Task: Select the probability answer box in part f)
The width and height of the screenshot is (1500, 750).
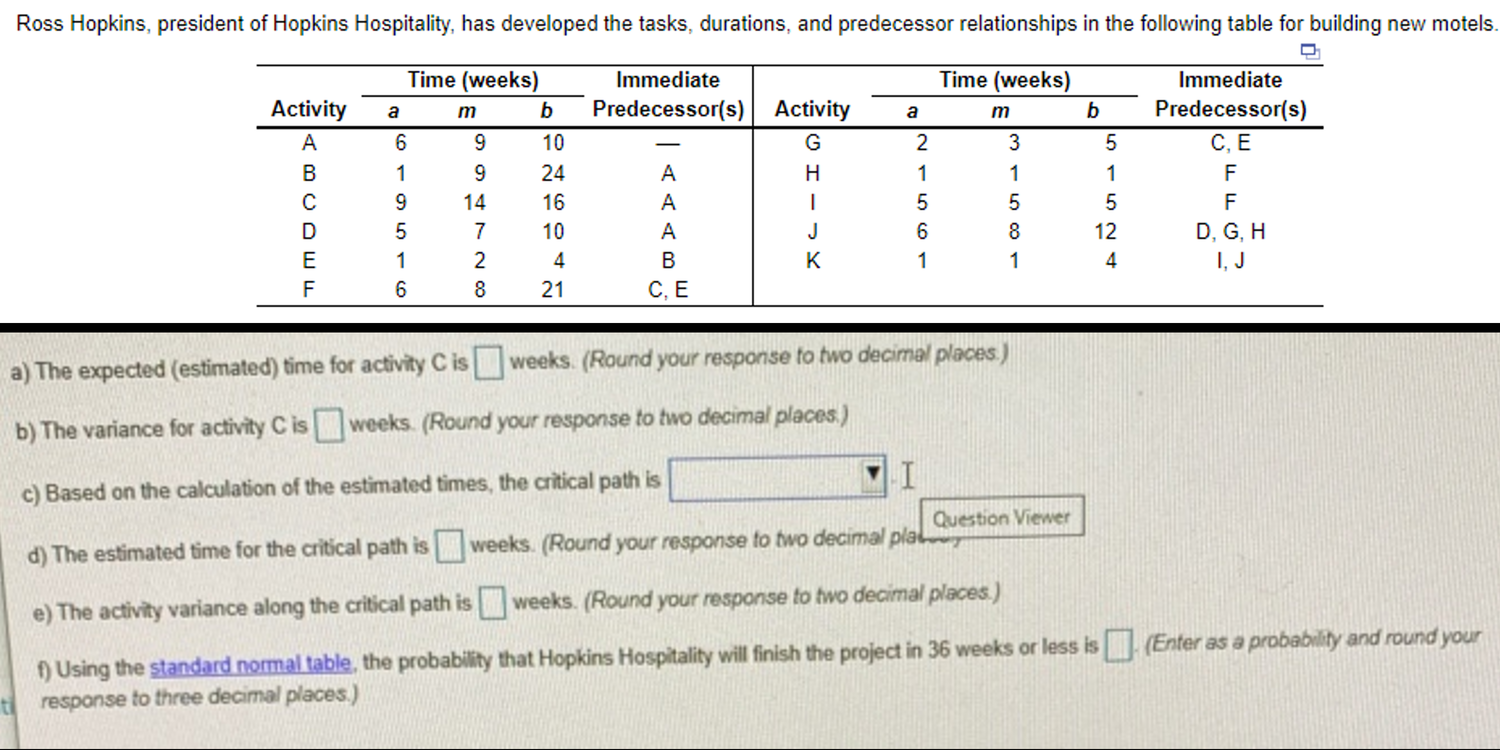Action: (1121, 646)
